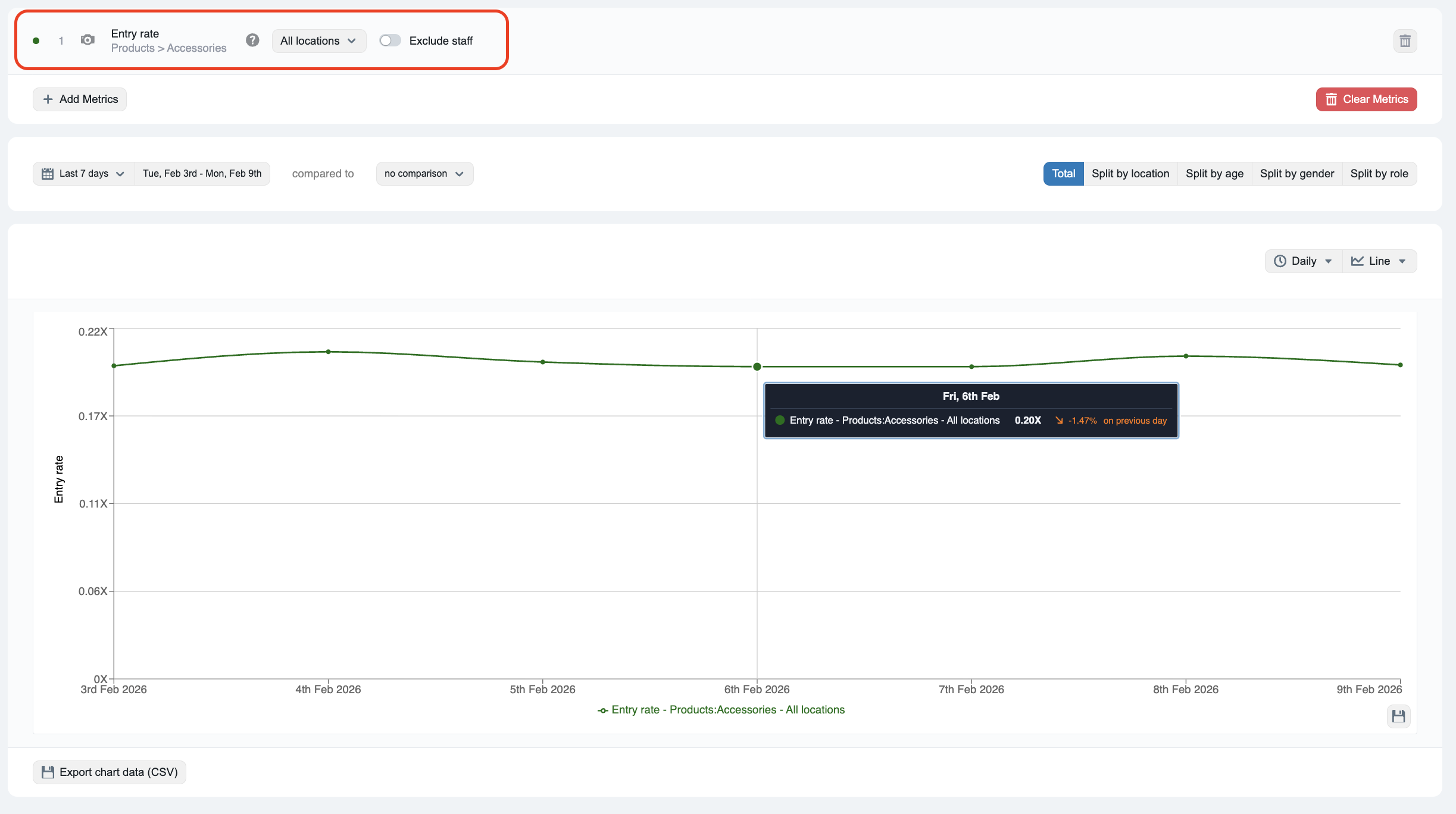Screen dimensions: 1456x814
Task: Click the save chart image icon
Action: 1398,716
